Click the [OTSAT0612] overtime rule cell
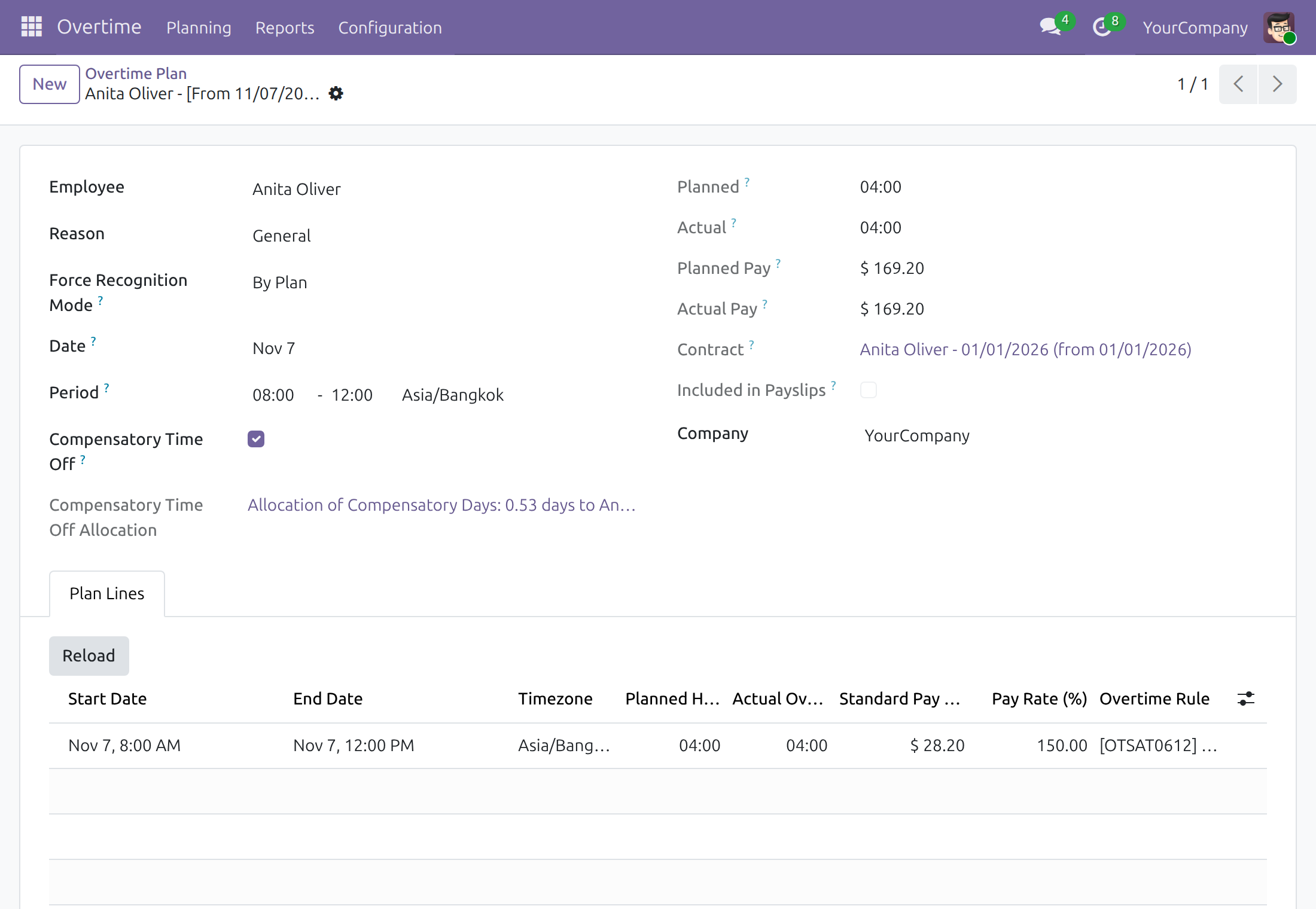The width and height of the screenshot is (1316, 909). click(1158, 745)
